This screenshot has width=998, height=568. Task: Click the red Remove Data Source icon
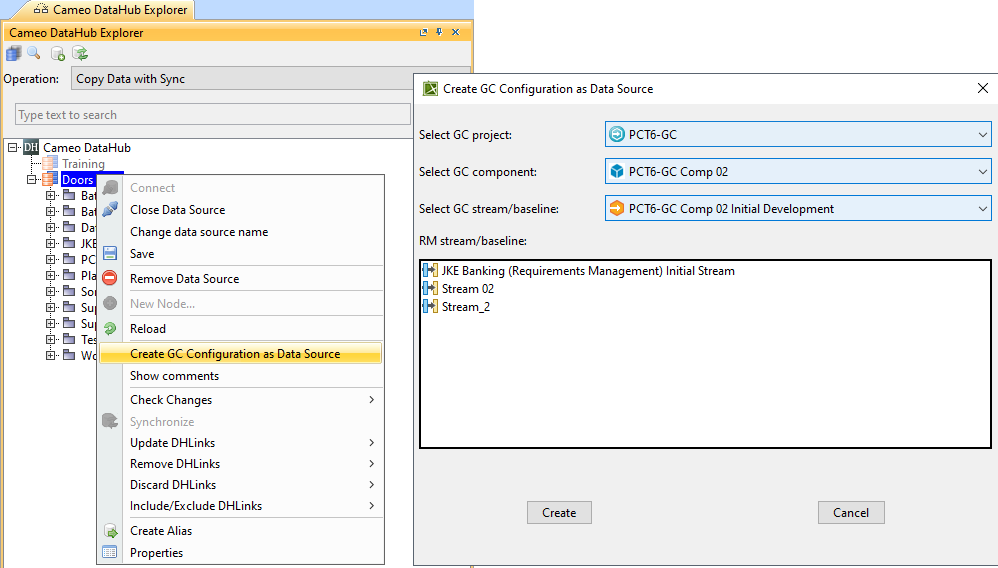[110, 279]
